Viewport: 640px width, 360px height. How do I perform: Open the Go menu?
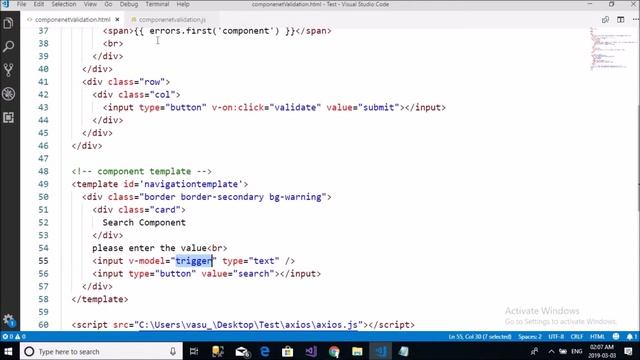(x=108, y=4)
